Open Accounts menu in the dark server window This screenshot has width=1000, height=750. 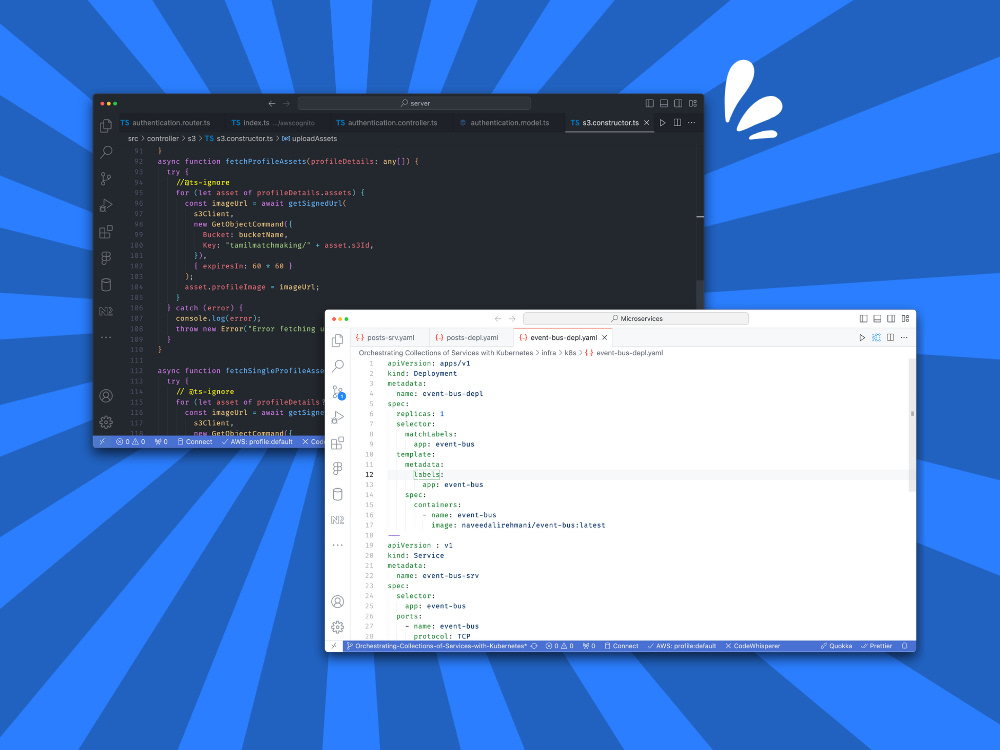[106, 396]
